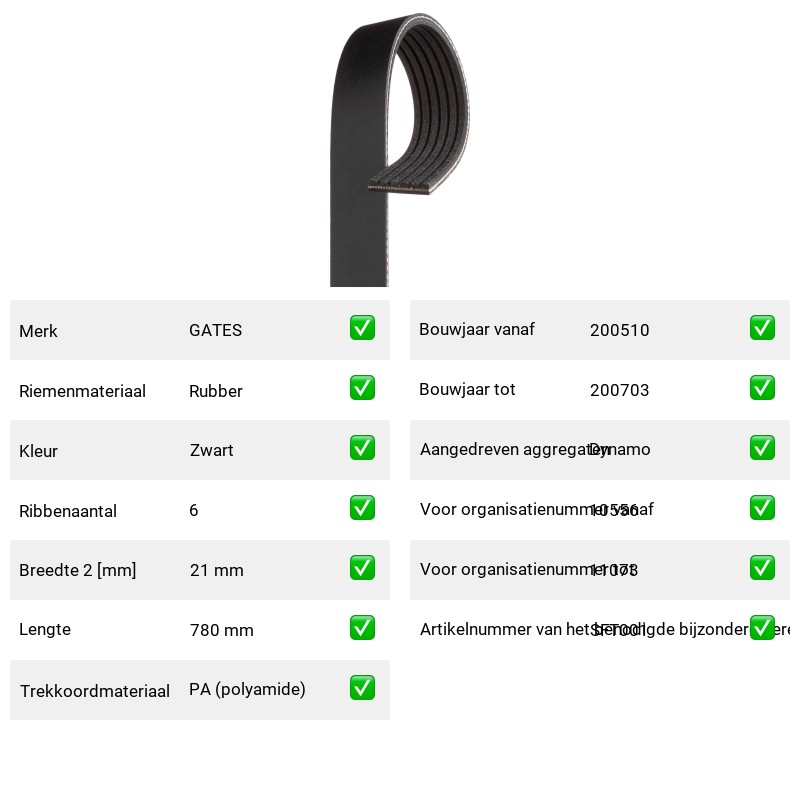This screenshot has width=800, height=800.
Task: Click the green check beside Kleur Zwart
Action: point(362,447)
